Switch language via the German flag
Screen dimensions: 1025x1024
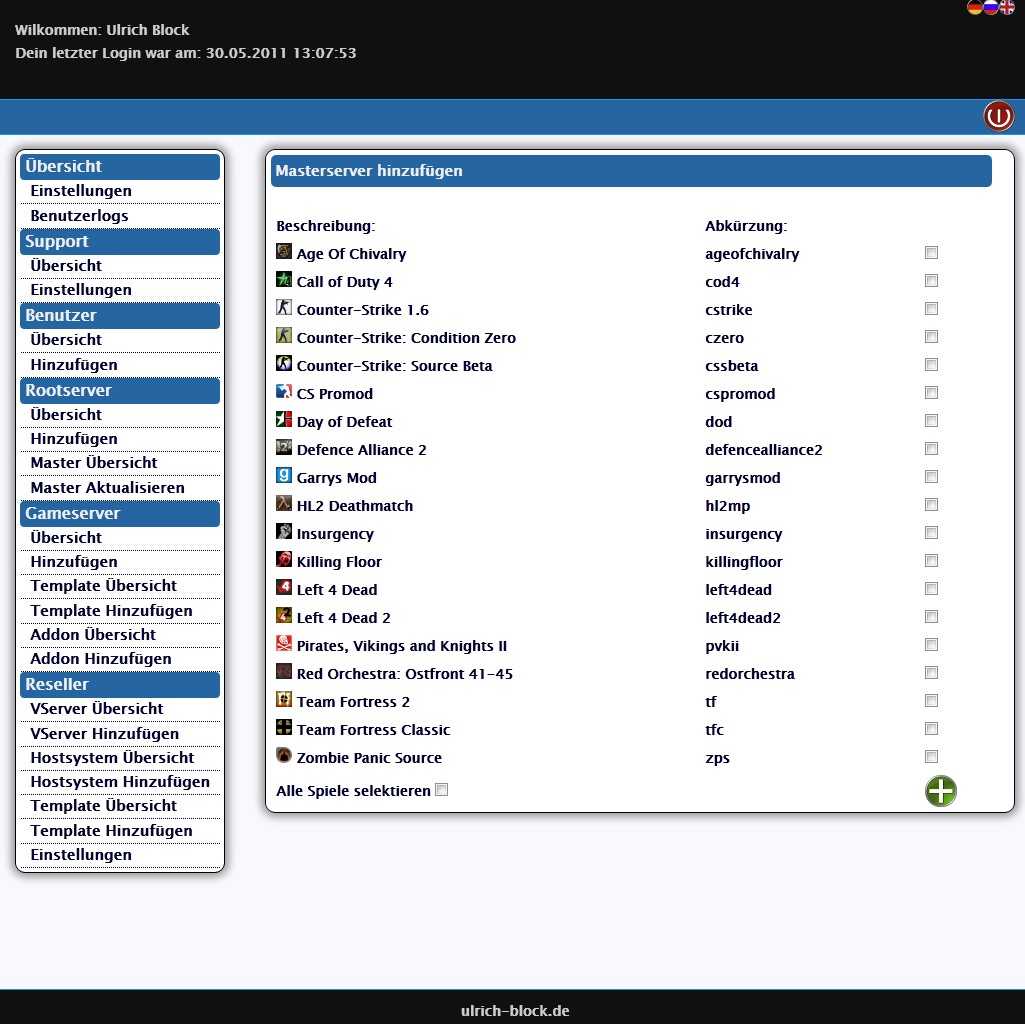click(975, 7)
